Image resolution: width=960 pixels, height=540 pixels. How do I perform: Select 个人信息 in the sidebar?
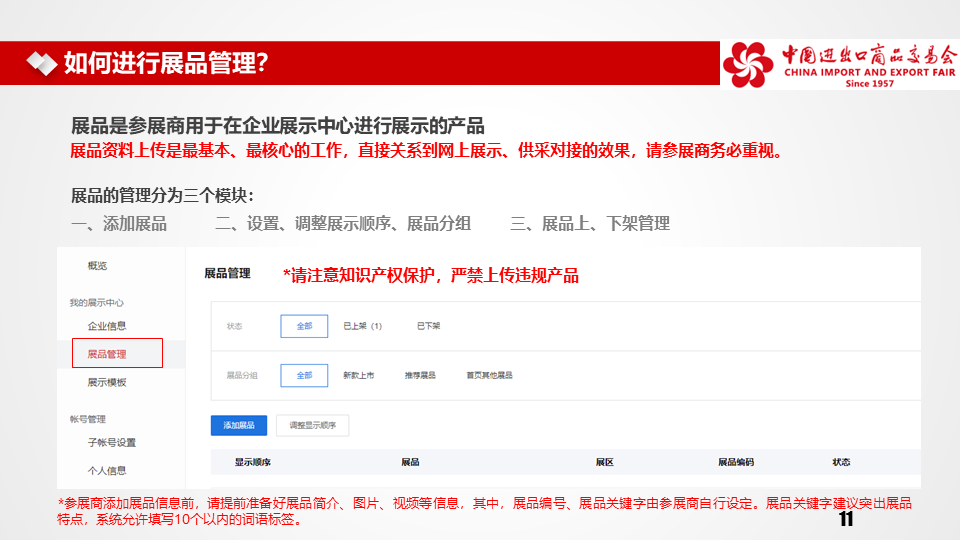[106, 470]
